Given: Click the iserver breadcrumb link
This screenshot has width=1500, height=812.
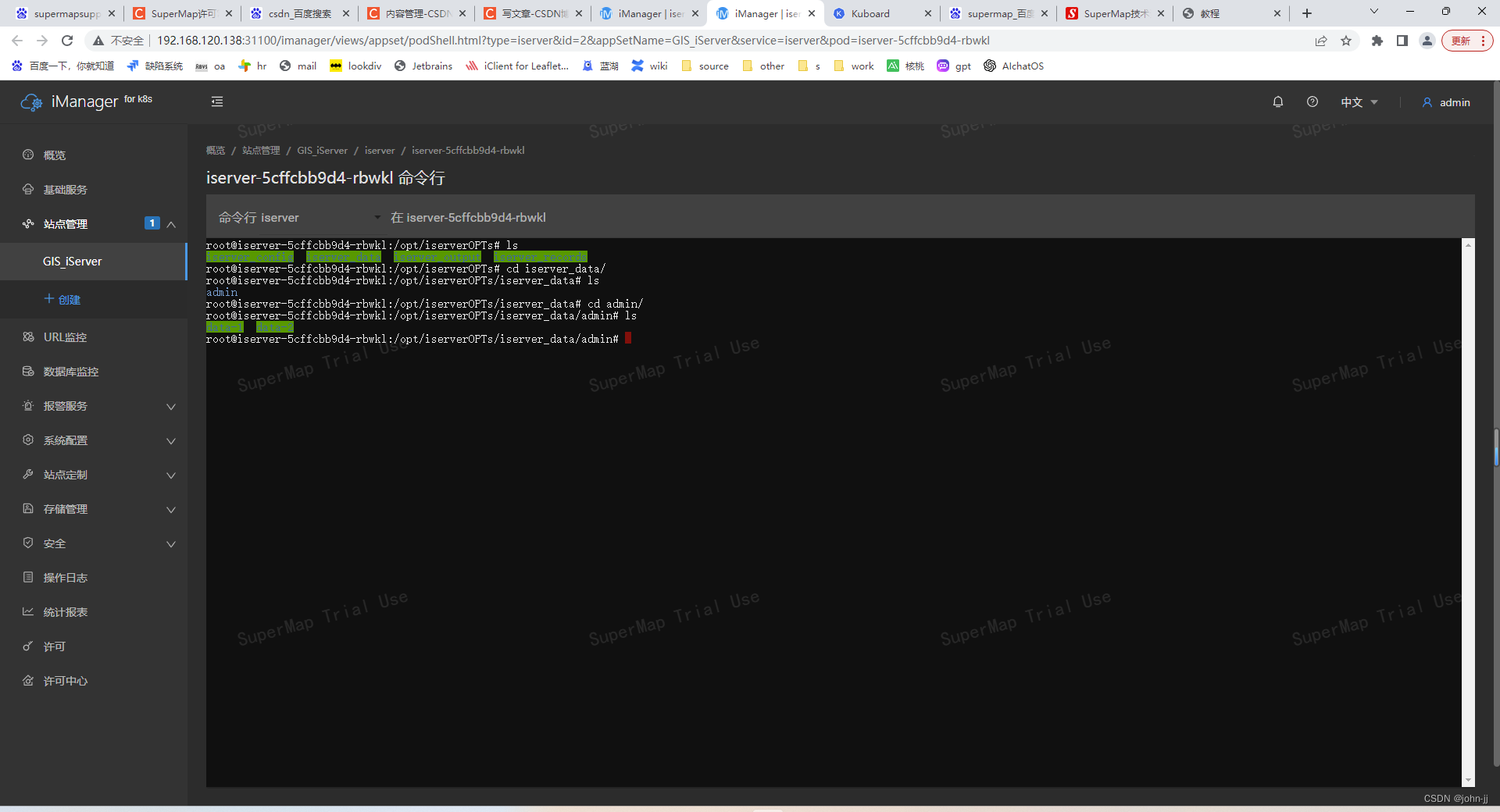Looking at the screenshot, I should point(380,151).
